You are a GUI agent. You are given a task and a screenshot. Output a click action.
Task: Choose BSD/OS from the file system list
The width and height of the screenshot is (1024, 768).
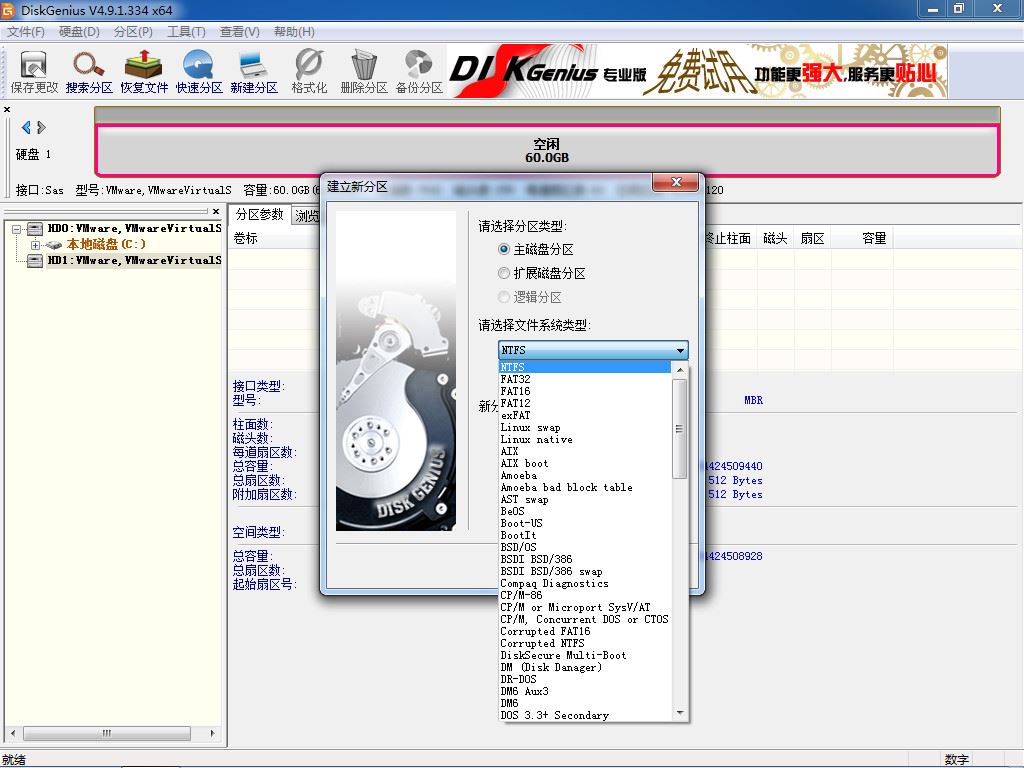coord(585,547)
